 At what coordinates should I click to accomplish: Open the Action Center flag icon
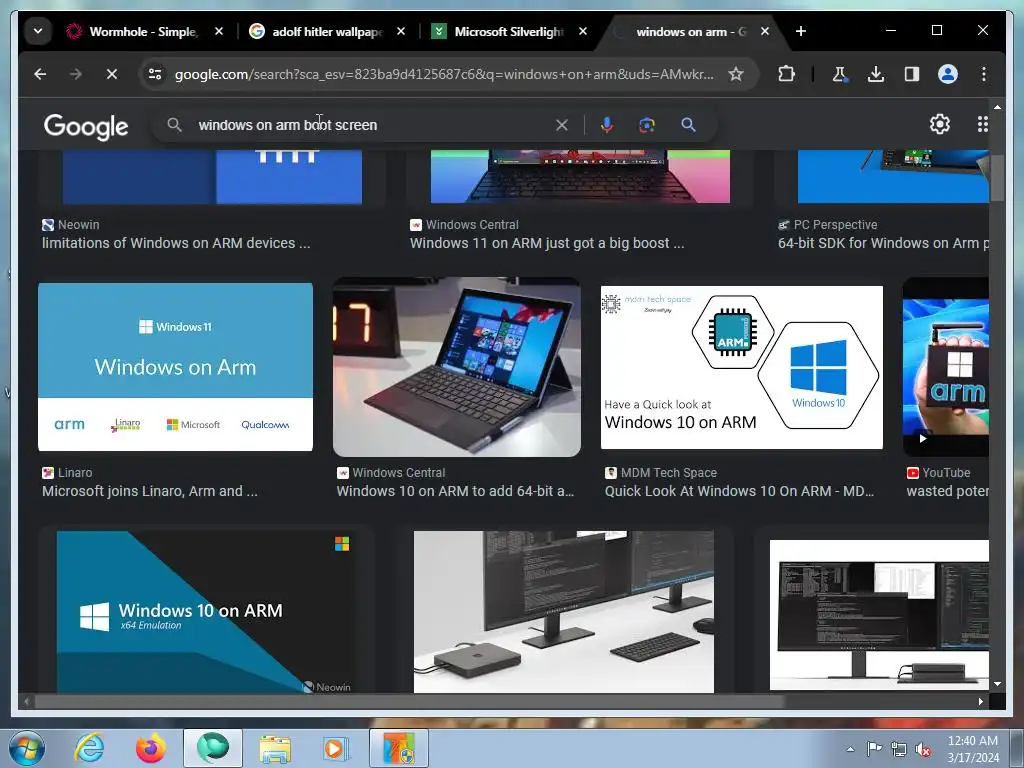point(874,749)
